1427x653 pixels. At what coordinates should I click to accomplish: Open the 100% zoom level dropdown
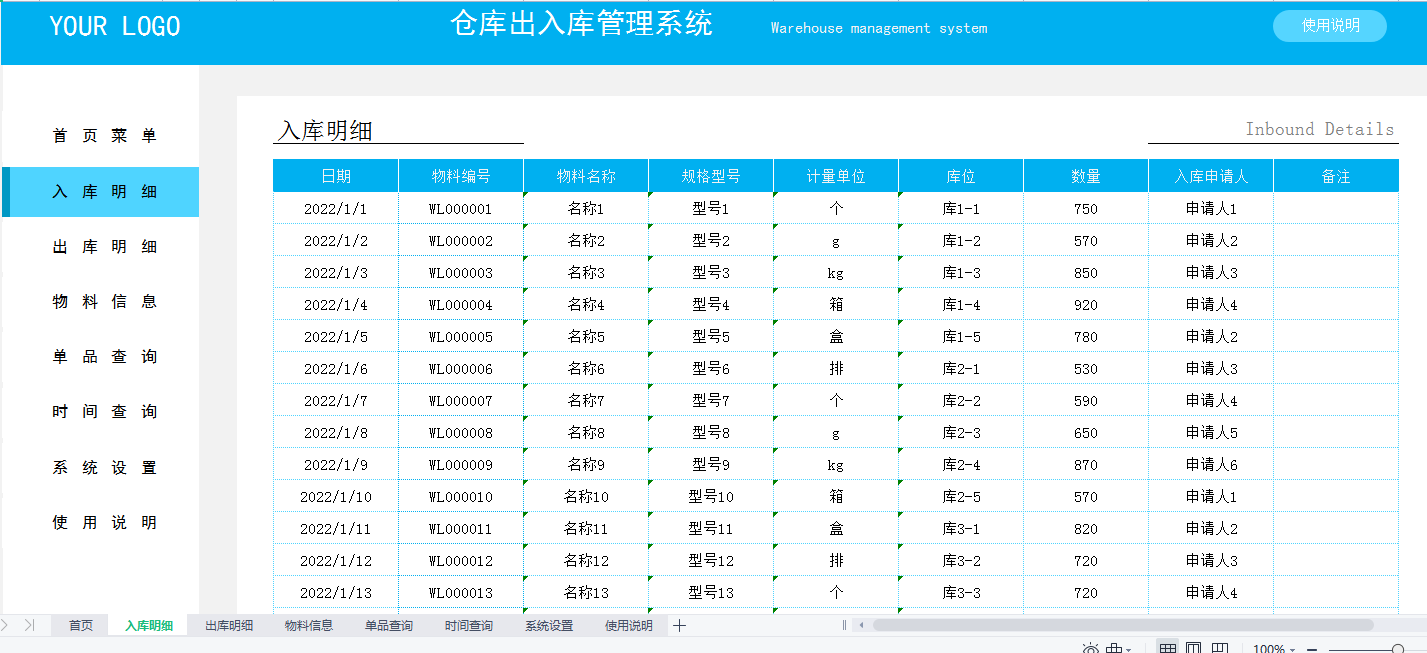pos(1274,649)
